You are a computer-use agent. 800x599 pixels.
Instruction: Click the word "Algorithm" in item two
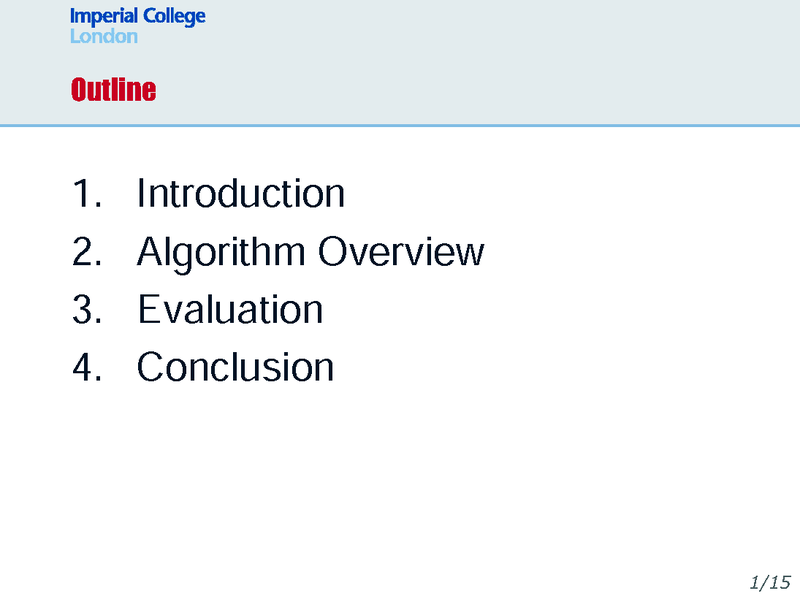coord(221,252)
